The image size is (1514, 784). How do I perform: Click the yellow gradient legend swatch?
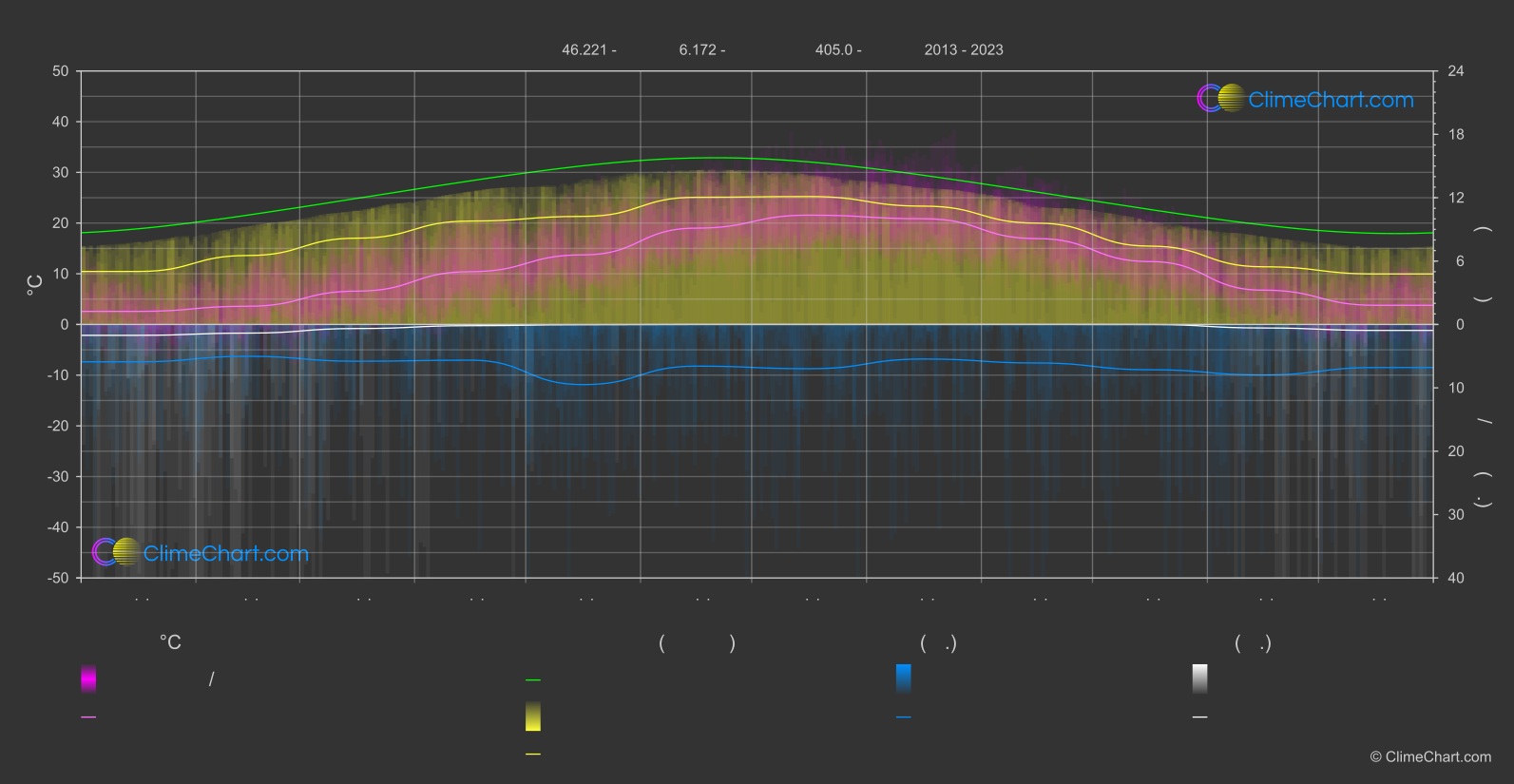click(533, 717)
